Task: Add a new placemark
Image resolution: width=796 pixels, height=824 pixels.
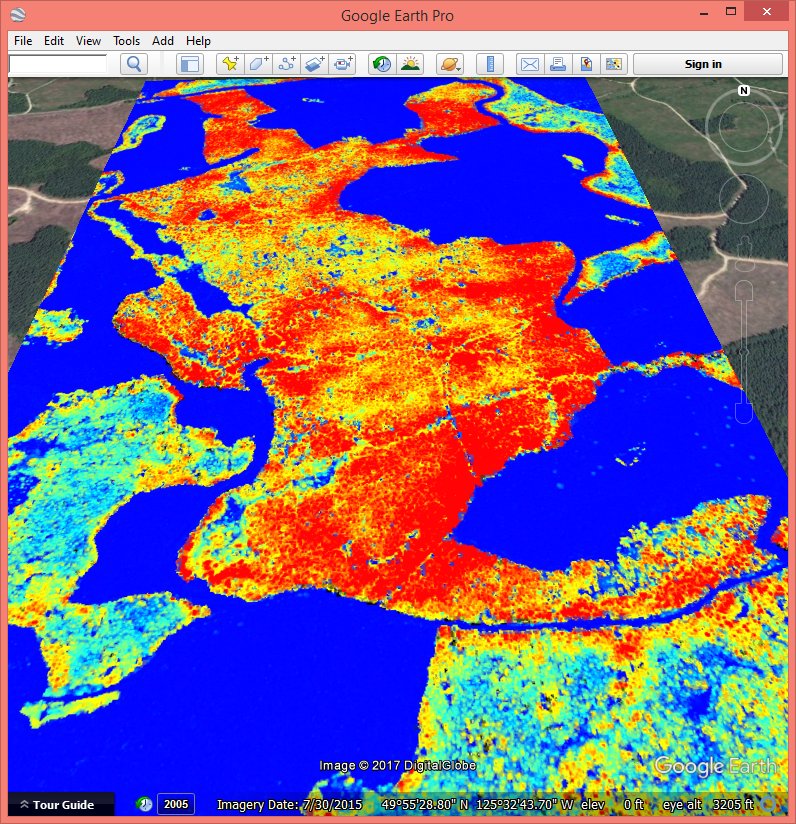Action: pos(231,64)
